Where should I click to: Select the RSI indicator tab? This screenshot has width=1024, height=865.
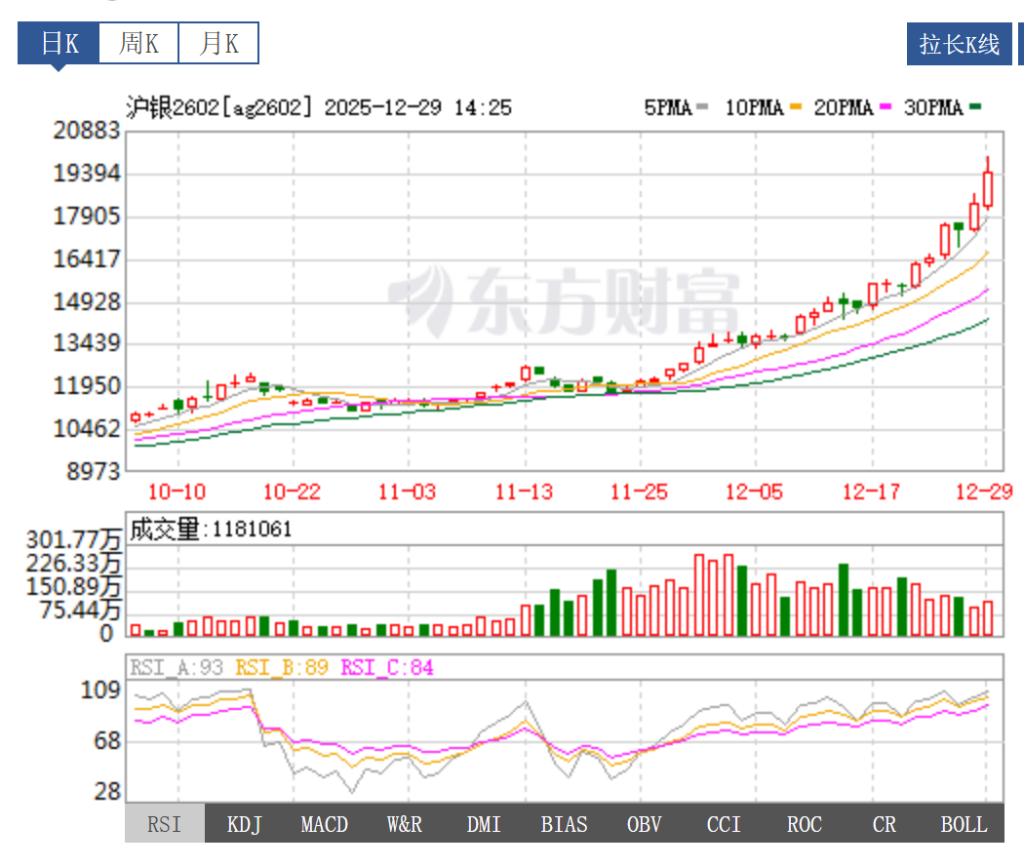[164, 824]
